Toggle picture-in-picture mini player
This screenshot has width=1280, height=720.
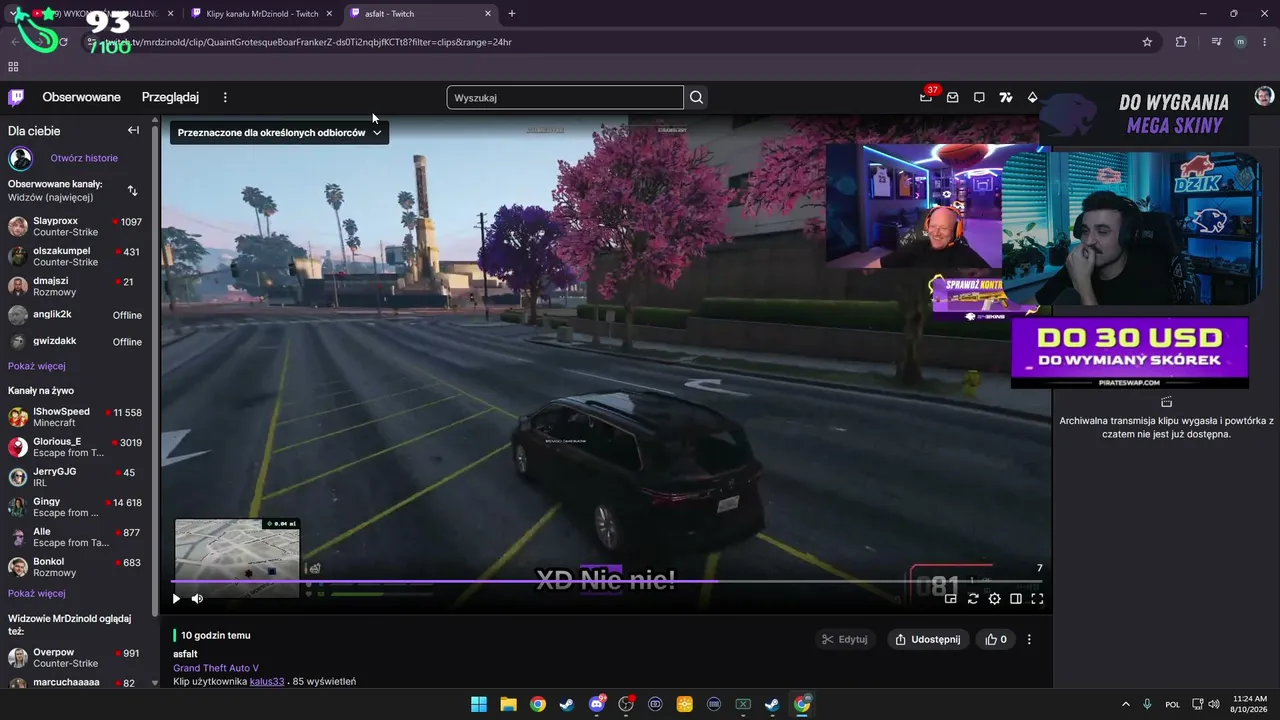(x=951, y=599)
